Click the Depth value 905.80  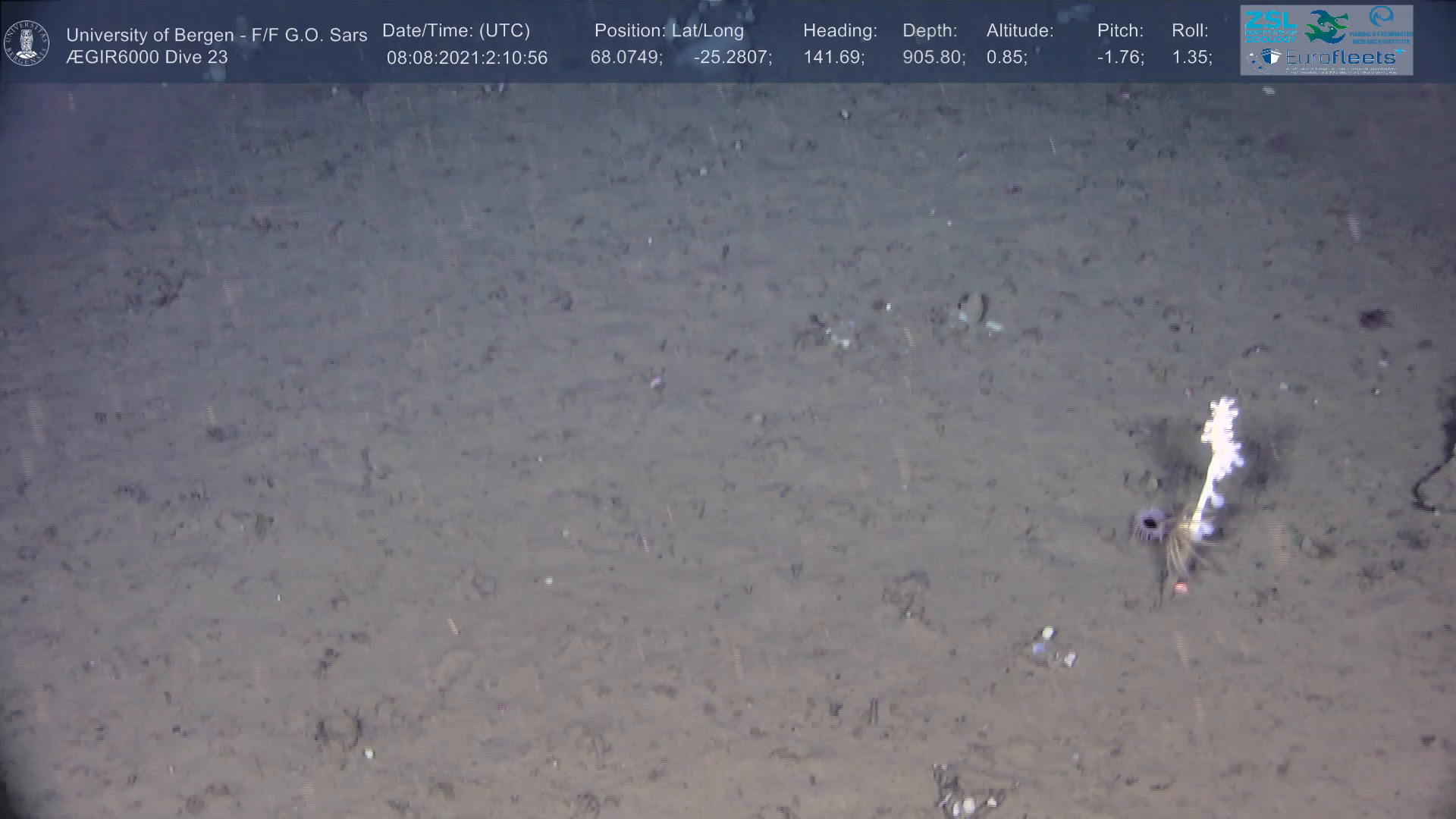(x=934, y=58)
